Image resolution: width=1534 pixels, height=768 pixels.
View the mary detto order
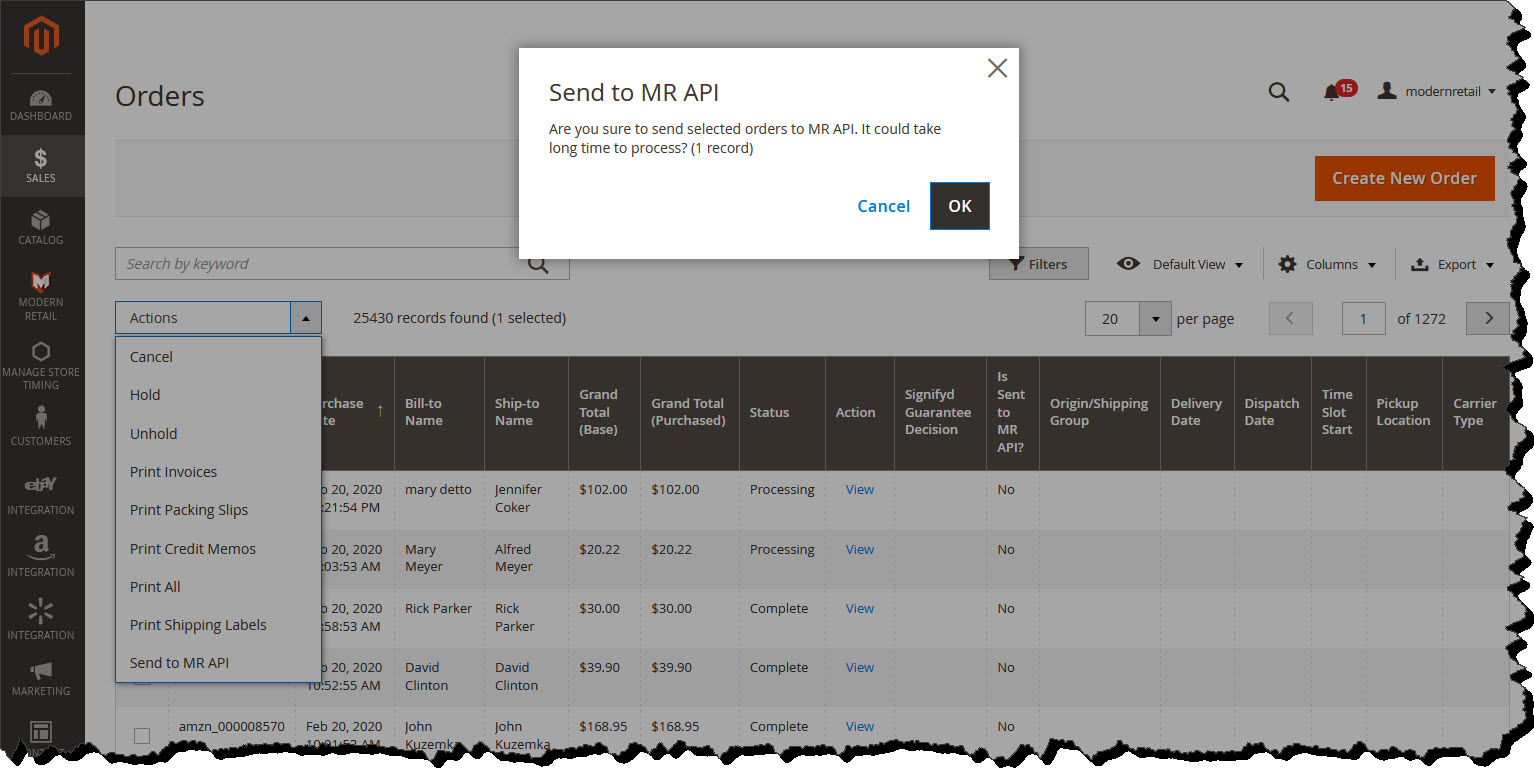click(x=860, y=489)
